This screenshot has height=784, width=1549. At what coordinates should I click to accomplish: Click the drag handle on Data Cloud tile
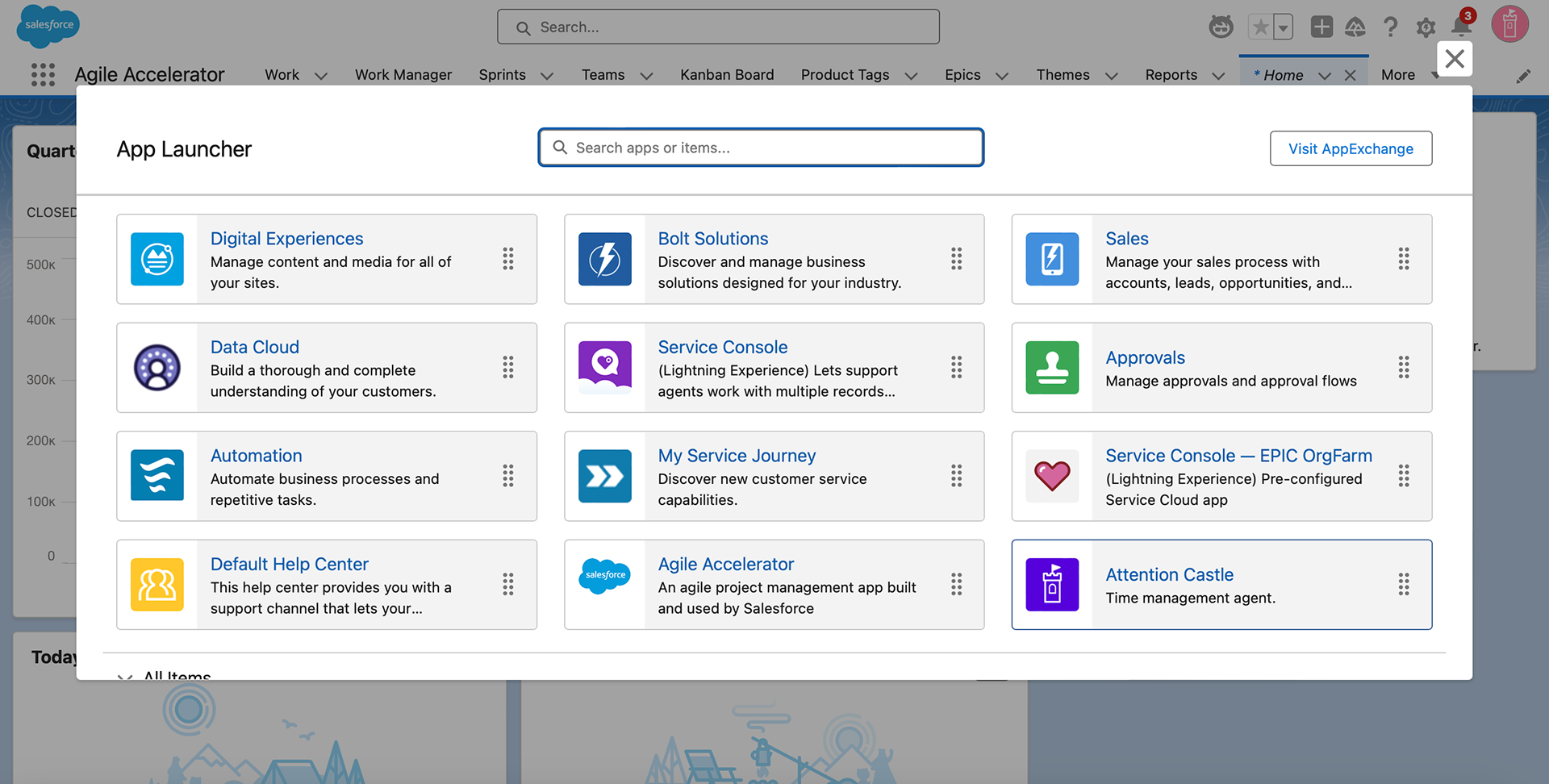coord(508,368)
